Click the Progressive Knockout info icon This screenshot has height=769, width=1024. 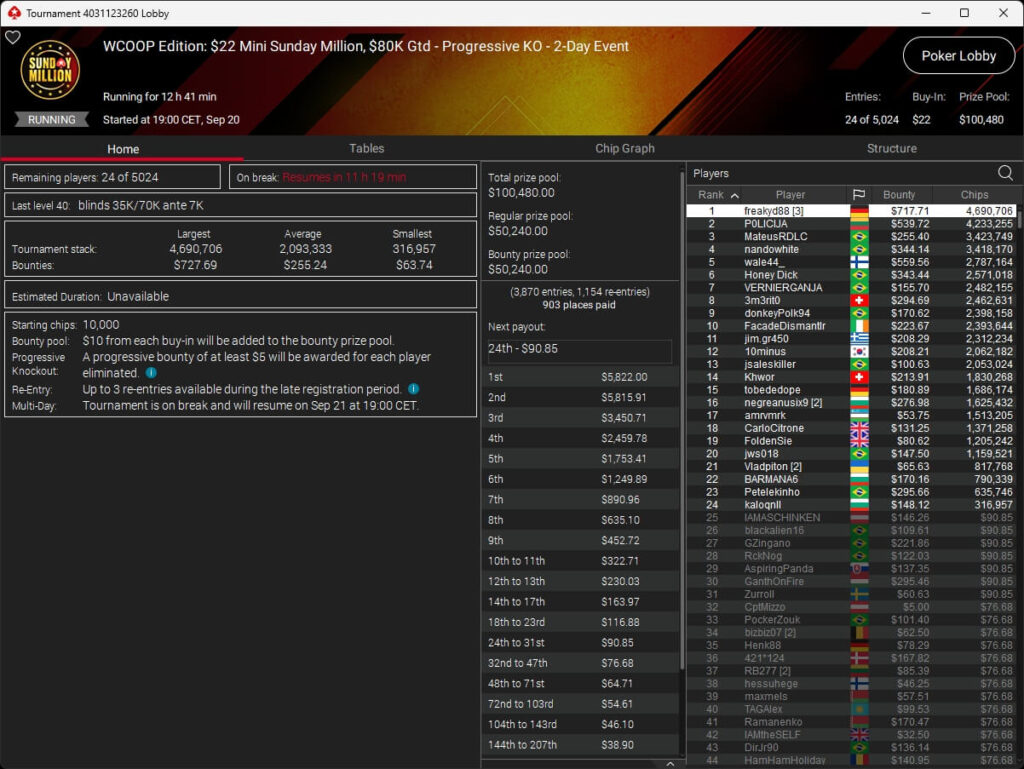[151, 373]
